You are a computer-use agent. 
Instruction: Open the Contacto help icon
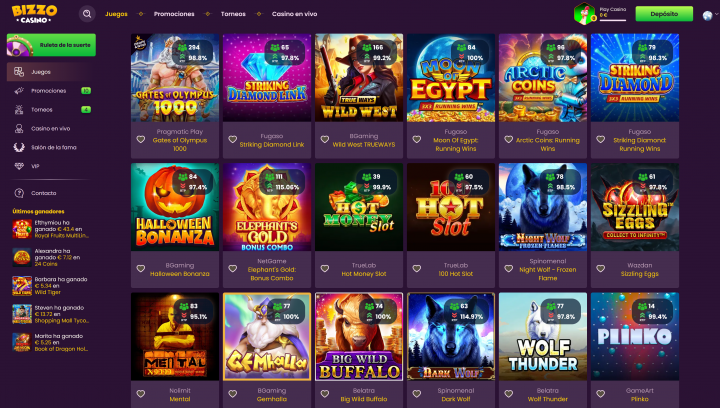[x=19, y=193]
